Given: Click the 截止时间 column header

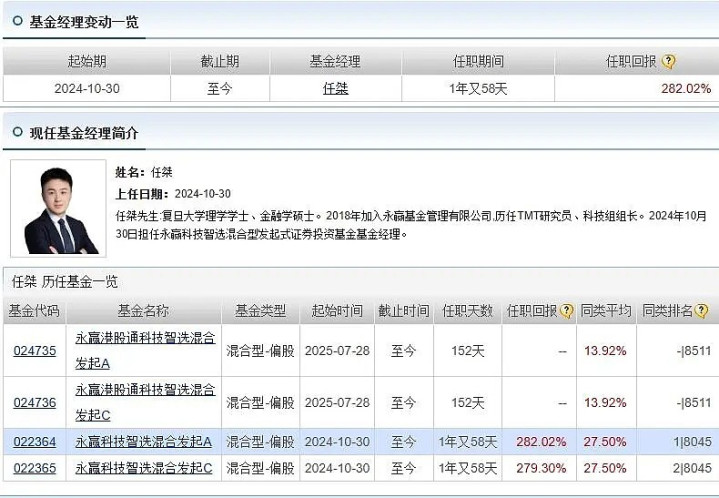Looking at the screenshot, I should click(404, 311).
